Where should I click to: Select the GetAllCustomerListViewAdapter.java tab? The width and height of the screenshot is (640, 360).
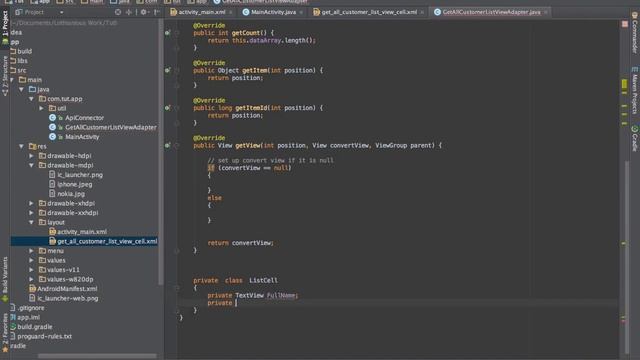tap(491, 12)
